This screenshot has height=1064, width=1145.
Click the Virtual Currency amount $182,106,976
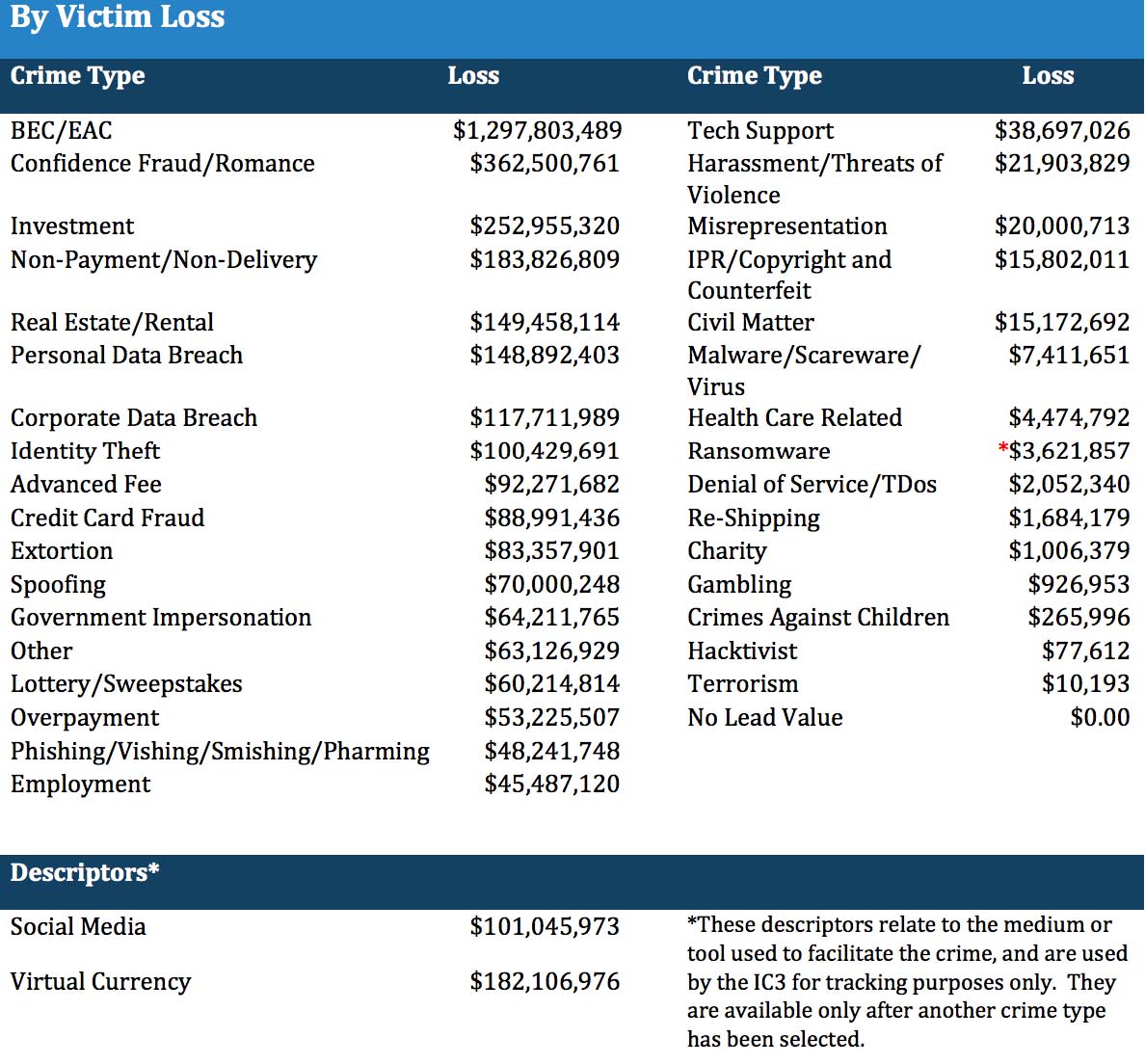[x=545, y=981]
